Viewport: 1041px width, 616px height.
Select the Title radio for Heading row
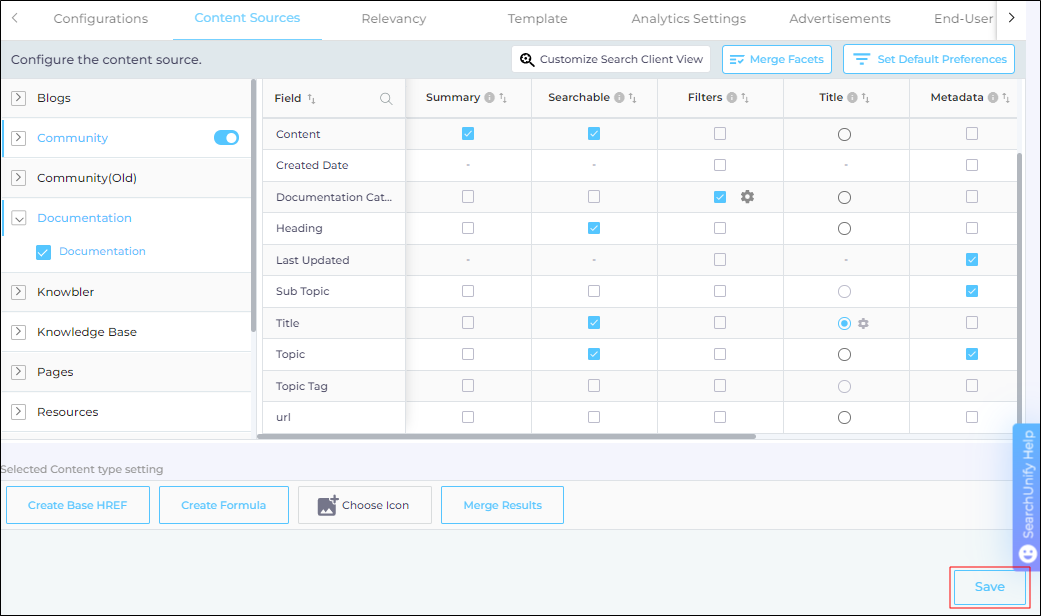[844, 229]
